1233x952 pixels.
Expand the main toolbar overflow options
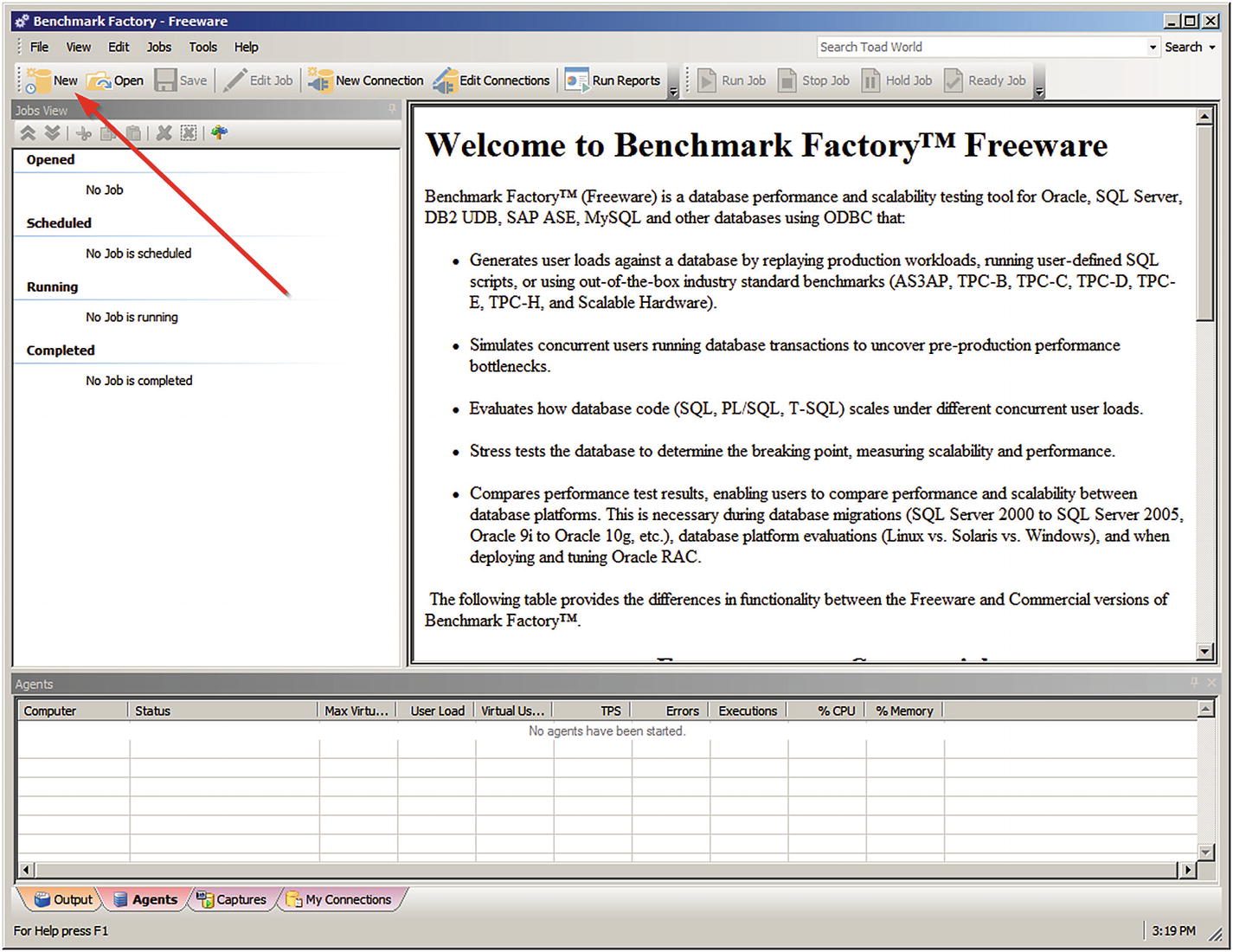[673, 91]
